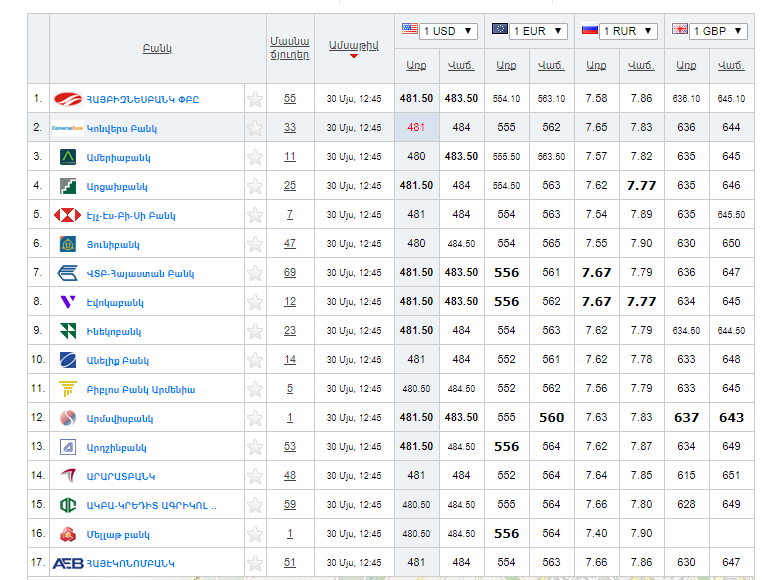Click the Inecobank green logo icon

click(68, 331)
